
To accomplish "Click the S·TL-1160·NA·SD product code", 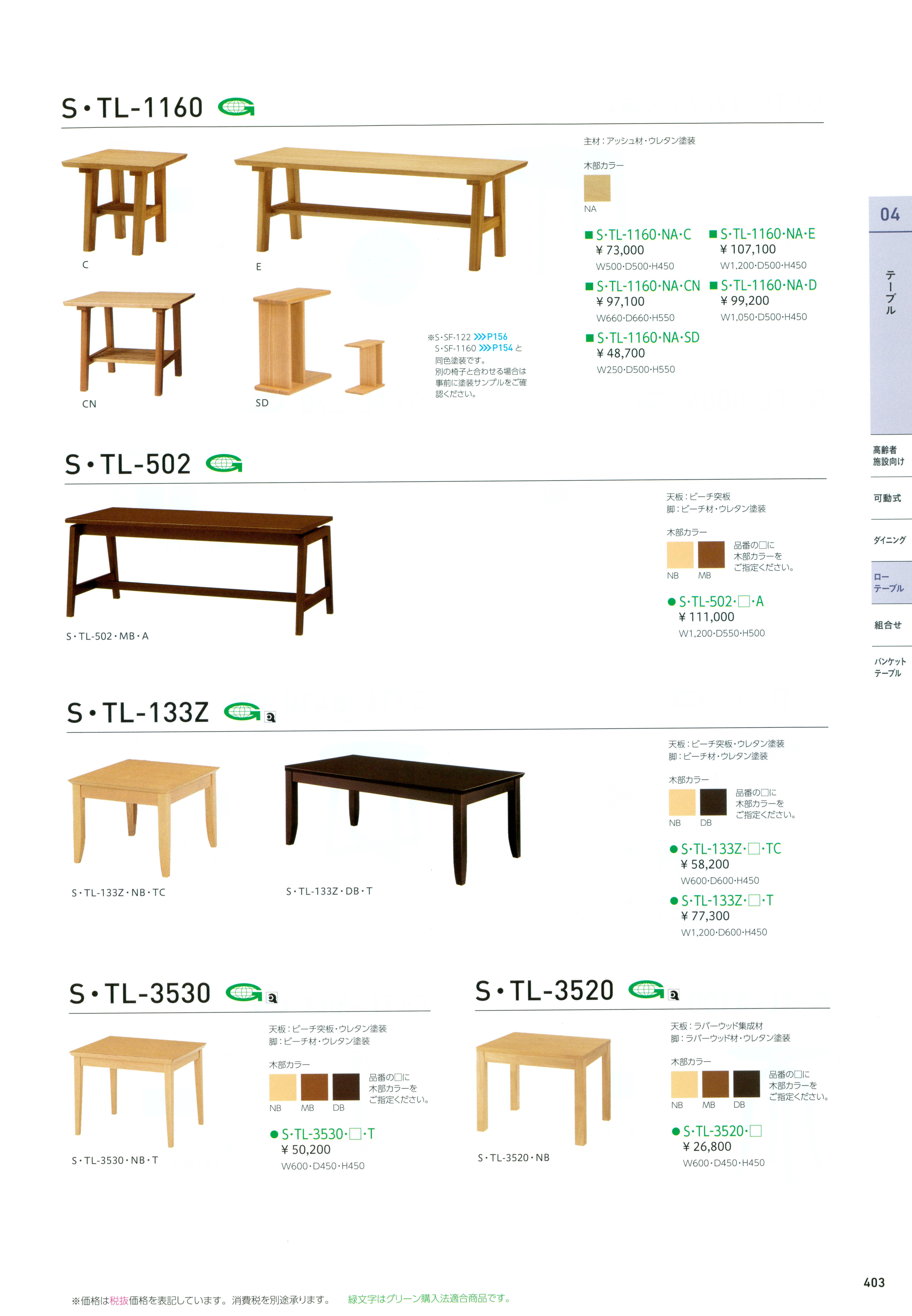I will 648,338.
